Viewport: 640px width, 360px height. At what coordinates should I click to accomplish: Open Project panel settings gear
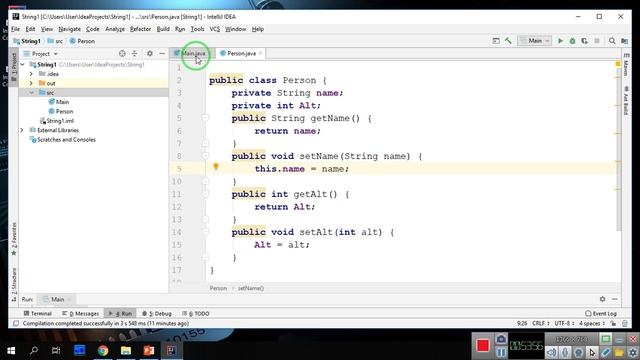[x=150, y=53]
